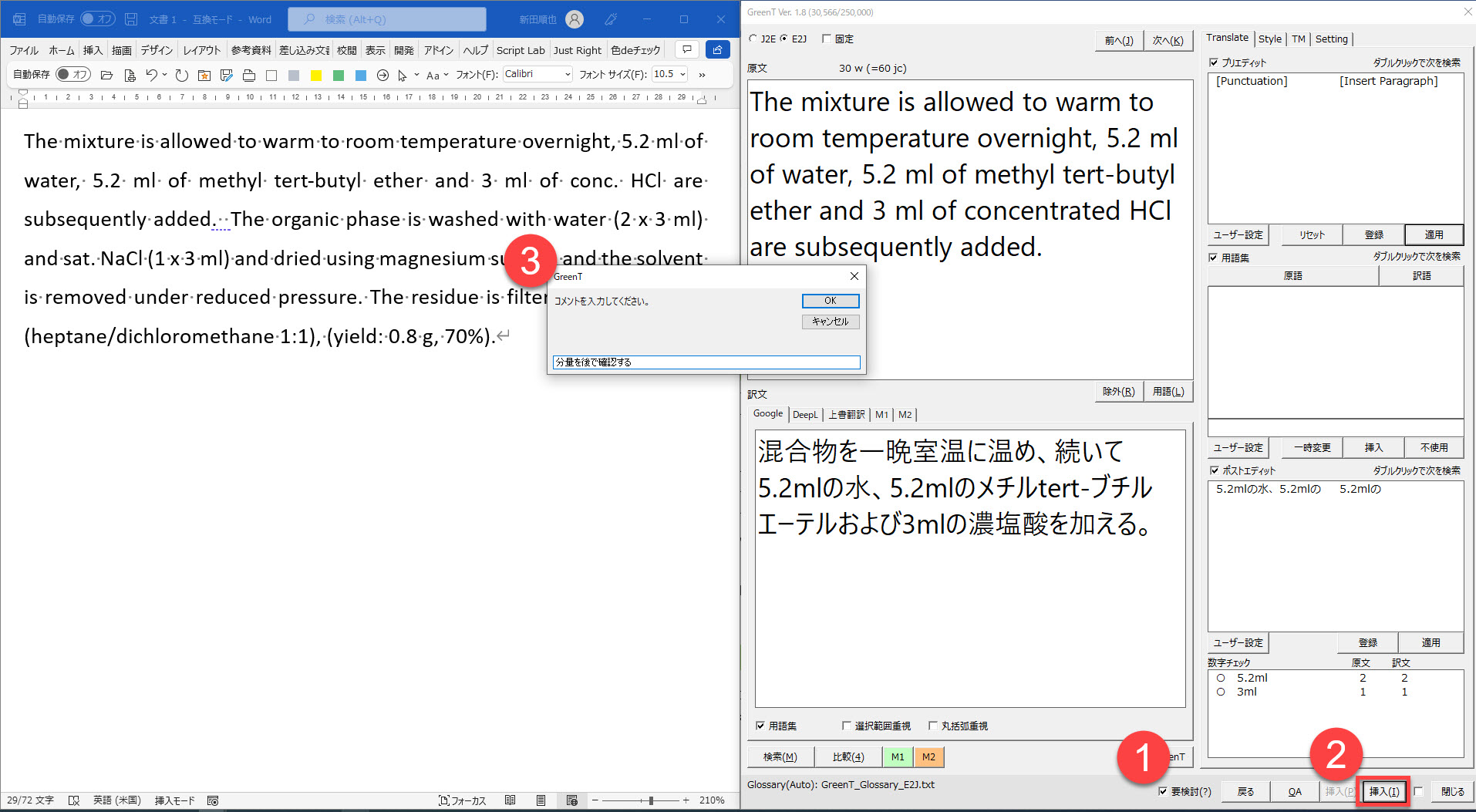Switch to the DeepL translation tab
This screenshot has height=812, width=1476.
805,415
